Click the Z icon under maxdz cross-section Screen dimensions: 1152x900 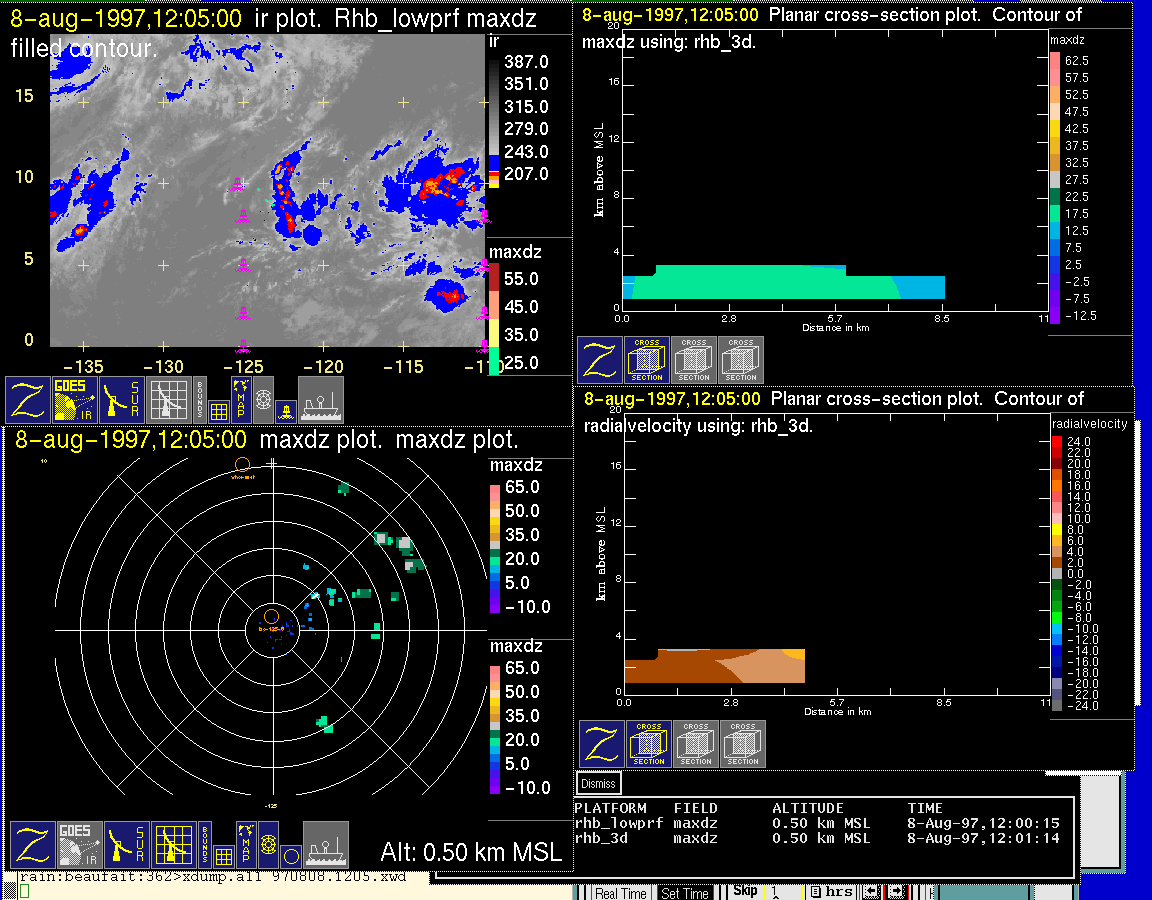point(600,360)
